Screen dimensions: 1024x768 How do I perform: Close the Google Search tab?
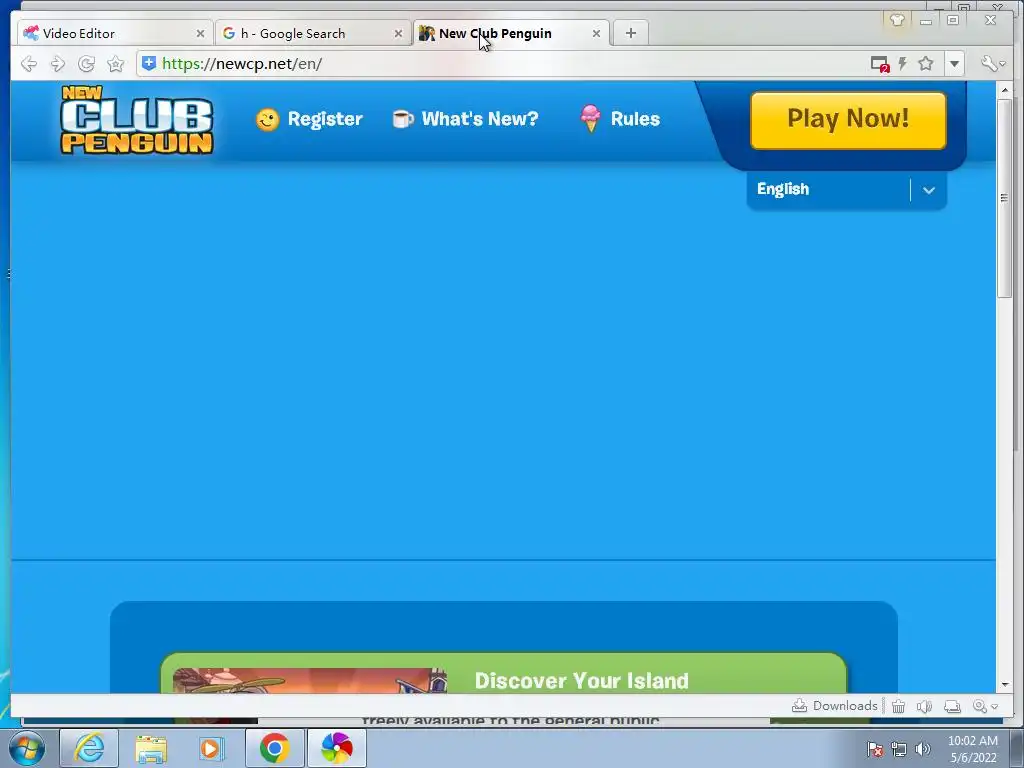(398, 33)
